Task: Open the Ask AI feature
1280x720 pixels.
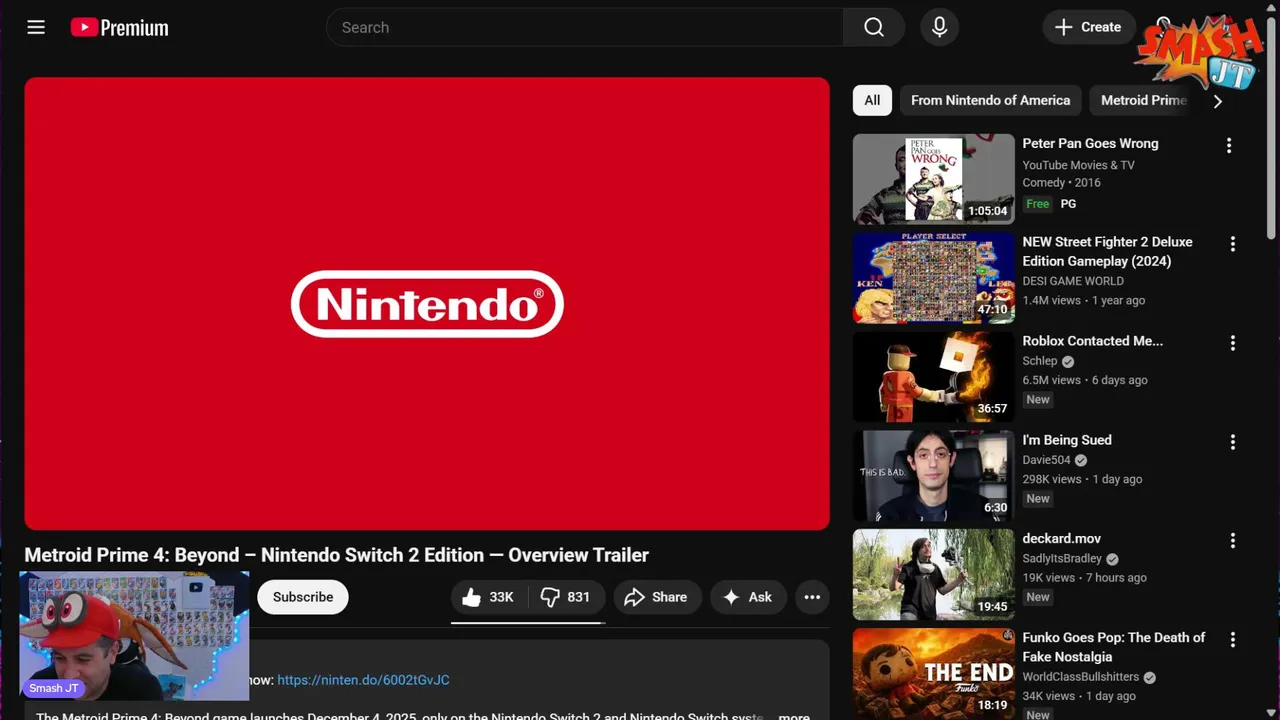Action: pos(748,597)
